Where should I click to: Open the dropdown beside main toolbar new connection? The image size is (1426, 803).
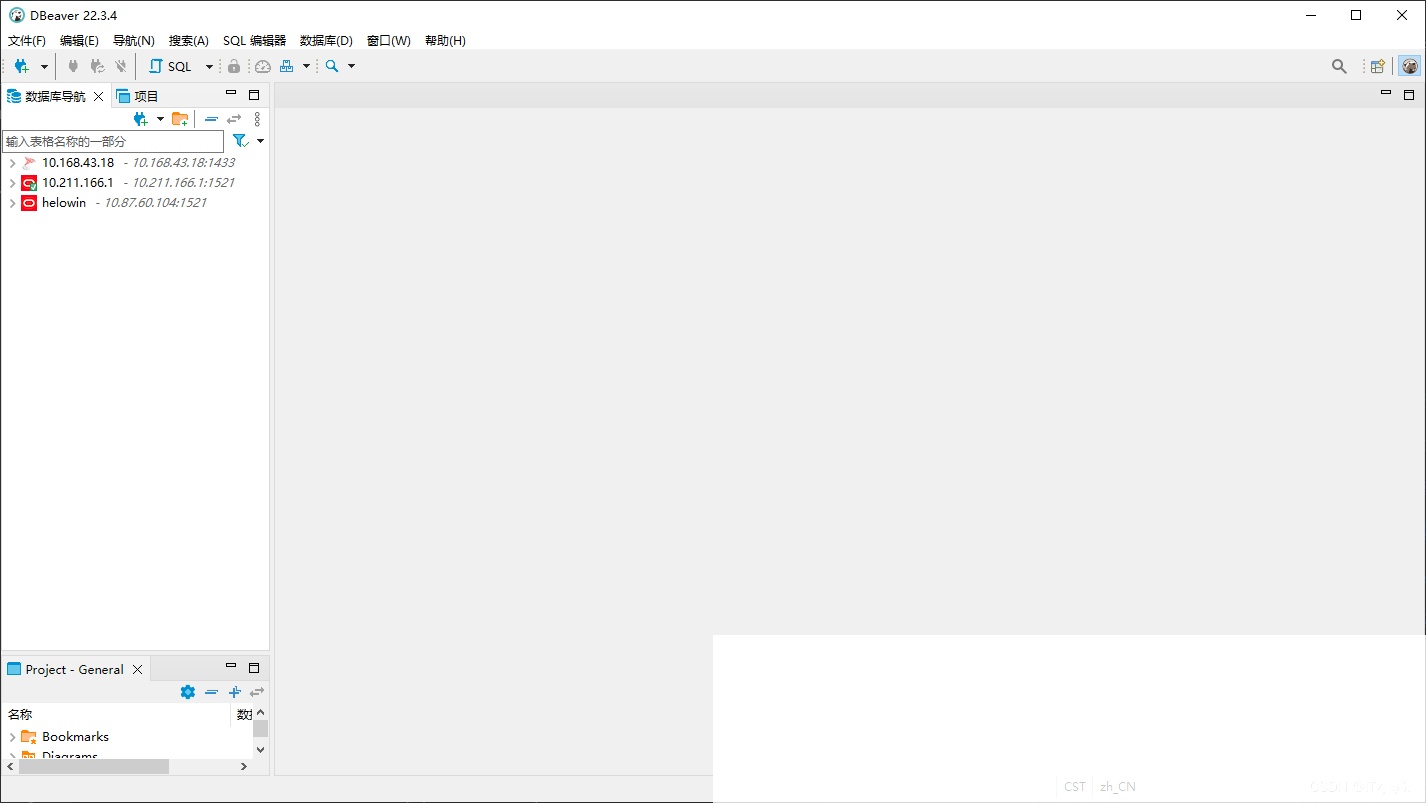click(x=44, y=67)
